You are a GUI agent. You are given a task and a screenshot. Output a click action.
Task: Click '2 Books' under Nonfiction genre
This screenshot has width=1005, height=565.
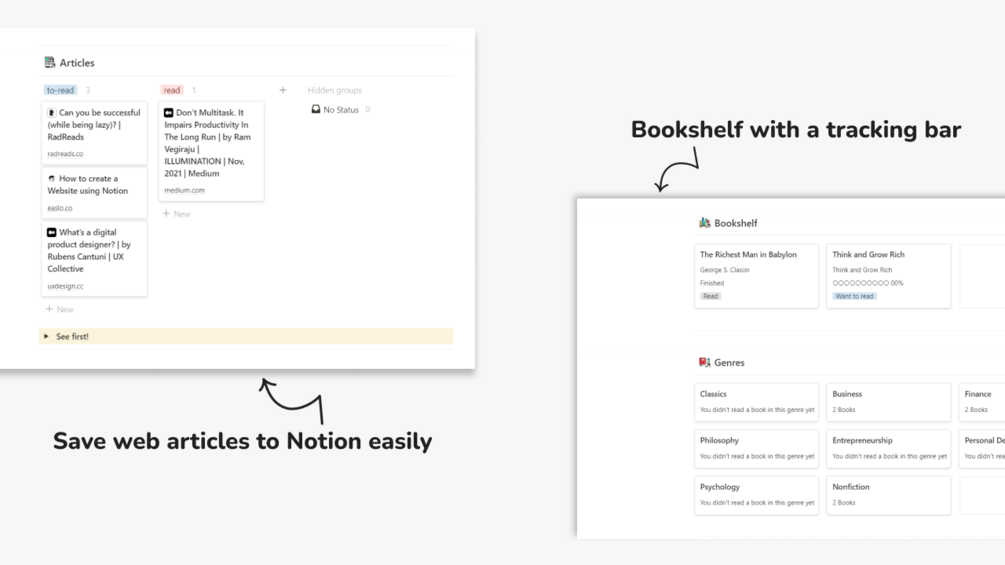[x=843, y=502]
